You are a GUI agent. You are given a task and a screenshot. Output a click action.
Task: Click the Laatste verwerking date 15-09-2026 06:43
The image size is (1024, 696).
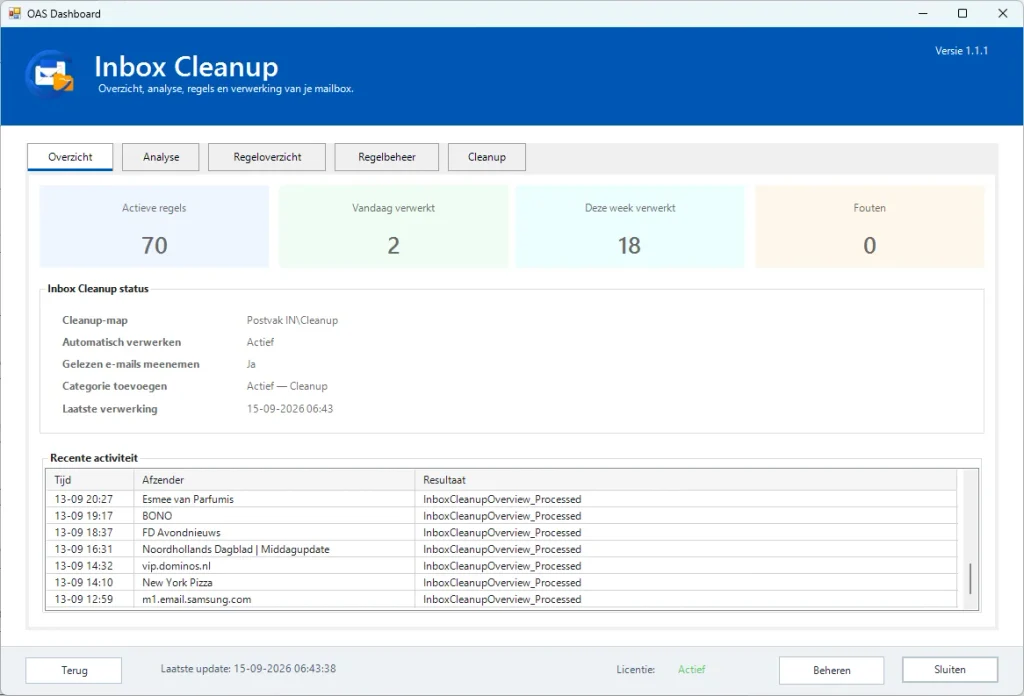tap(289, 409)
